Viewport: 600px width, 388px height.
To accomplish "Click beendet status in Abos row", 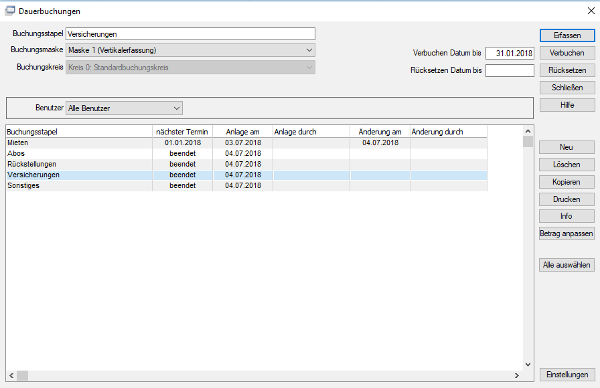I will coord(183,153).
